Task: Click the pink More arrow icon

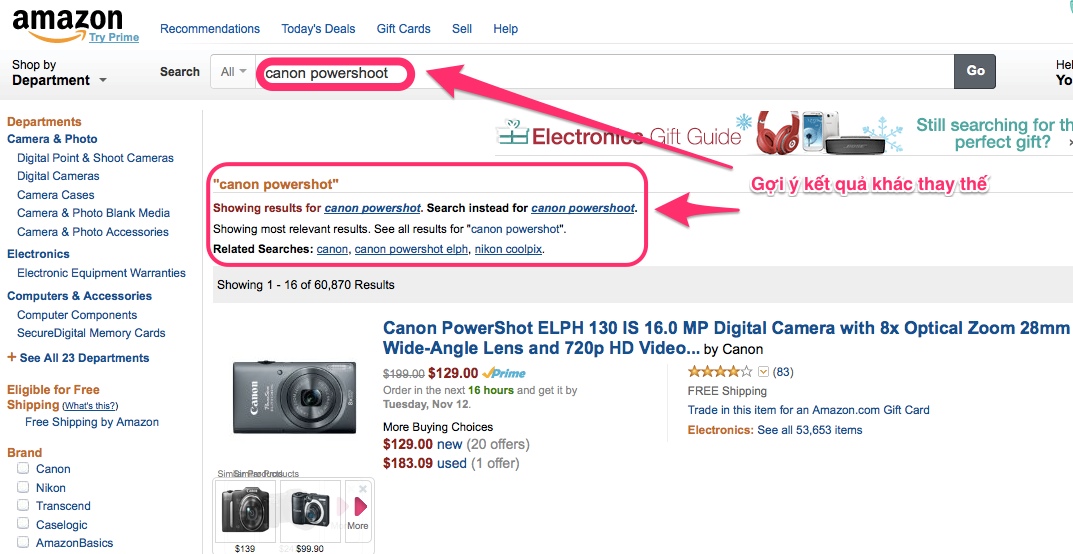Action: pos(360,506)
